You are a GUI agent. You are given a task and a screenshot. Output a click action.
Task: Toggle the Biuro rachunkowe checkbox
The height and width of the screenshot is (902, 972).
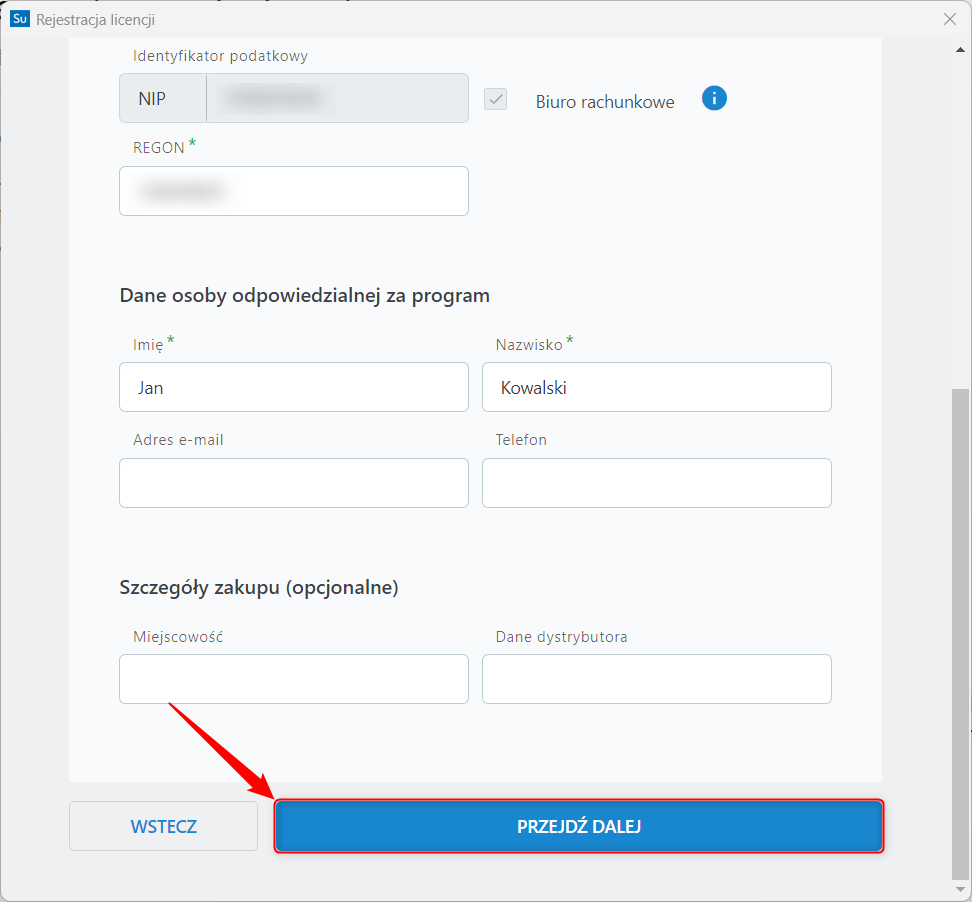tap(496, 99)
